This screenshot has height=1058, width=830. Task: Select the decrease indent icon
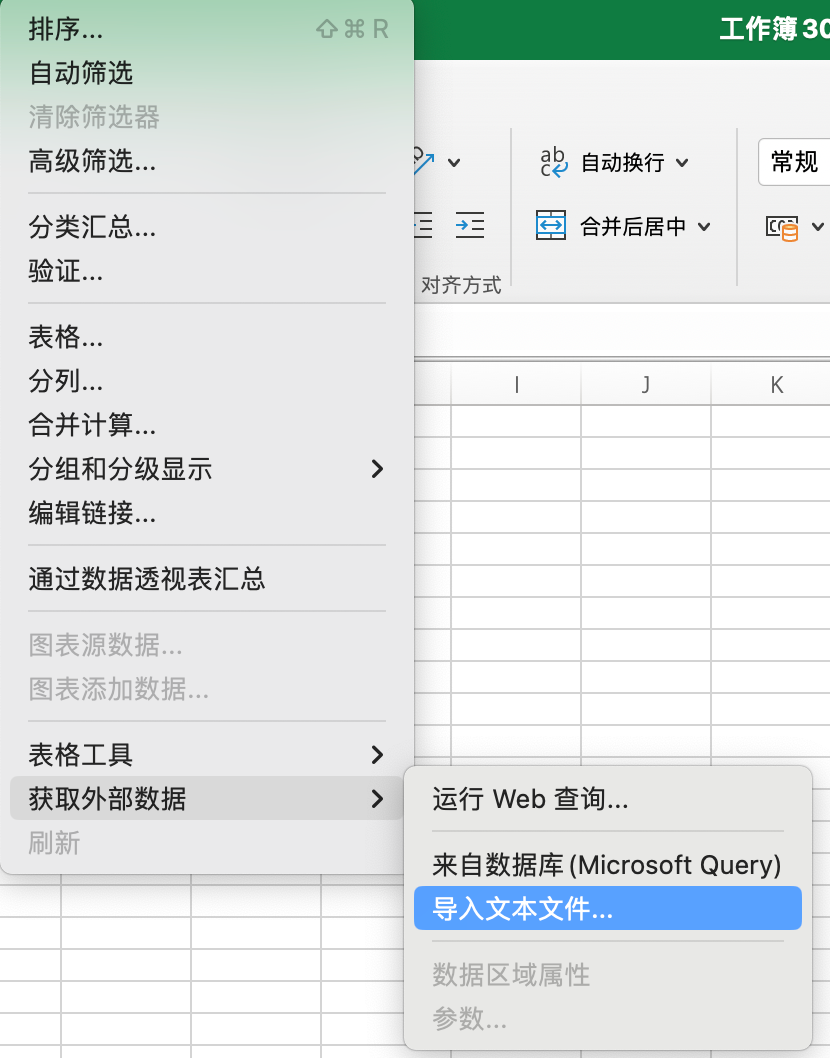point(421,225)
